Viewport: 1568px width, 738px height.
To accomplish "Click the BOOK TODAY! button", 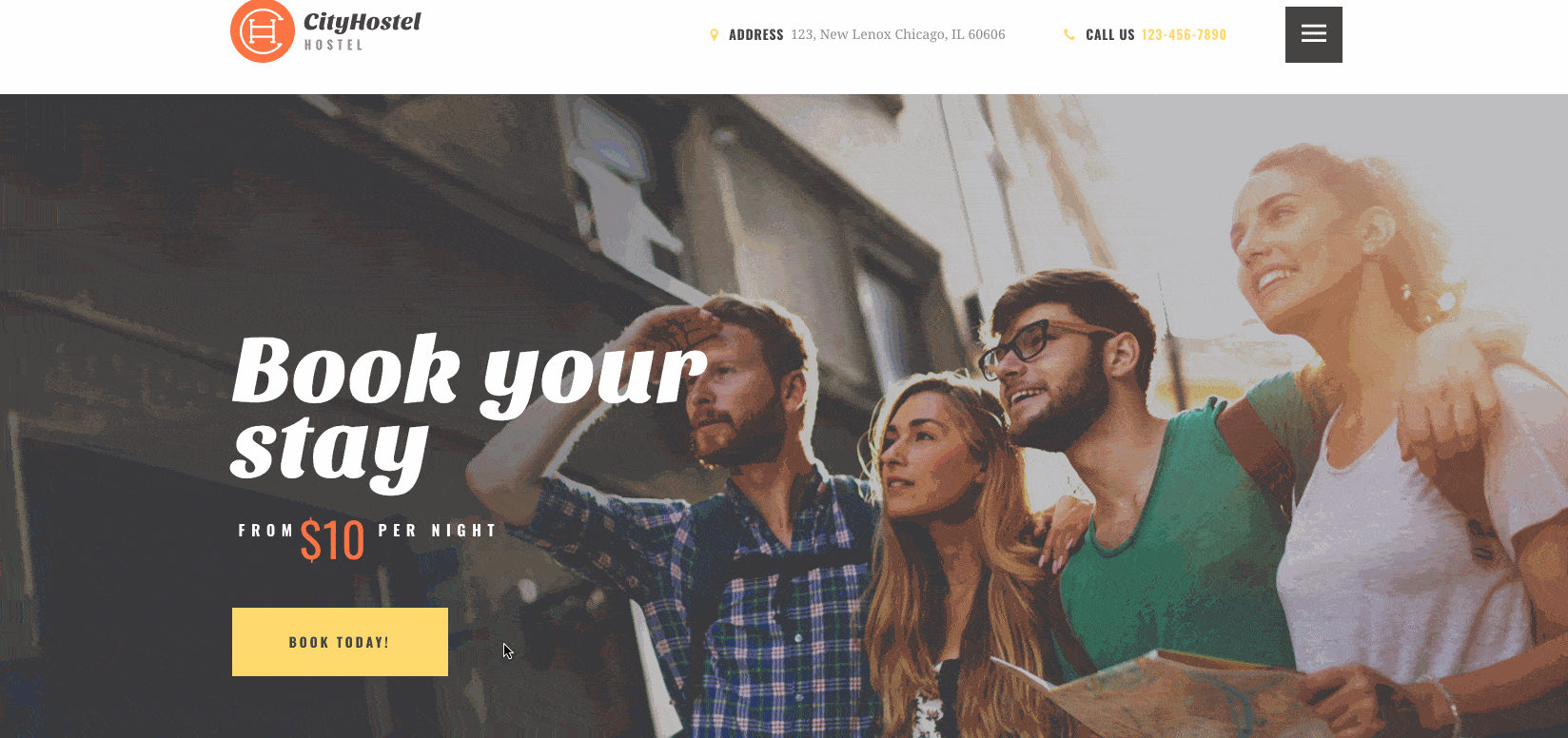I will [x=340, y=642].
